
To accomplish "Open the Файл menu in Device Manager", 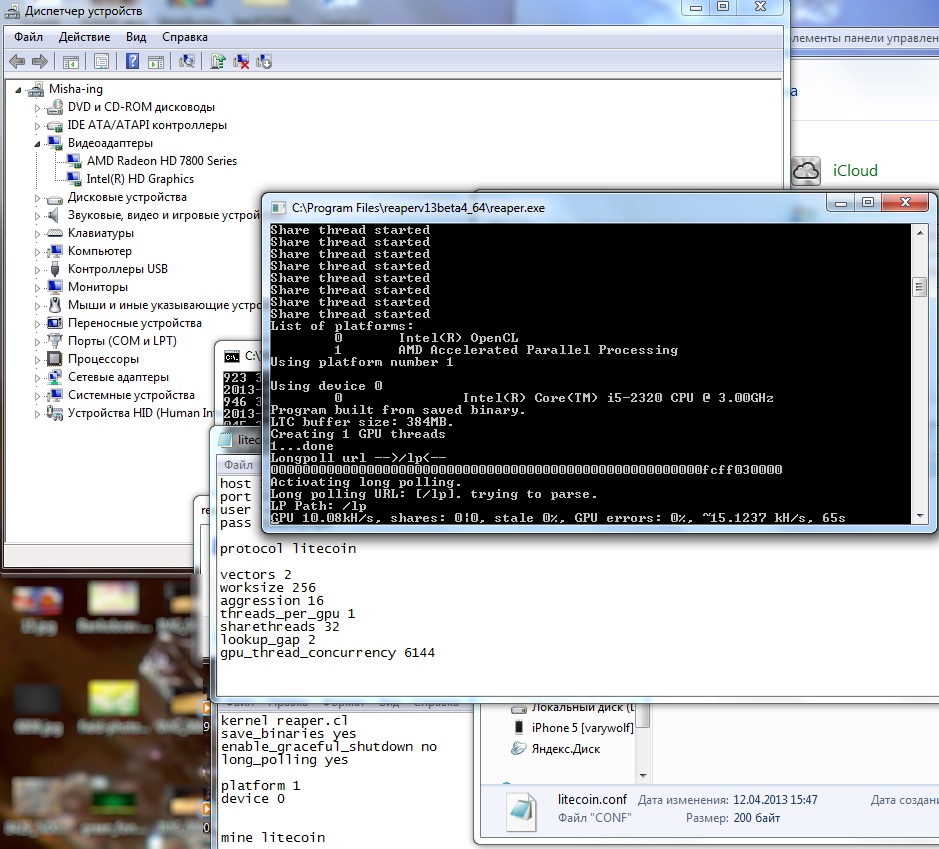I will (x=28, y=37).
